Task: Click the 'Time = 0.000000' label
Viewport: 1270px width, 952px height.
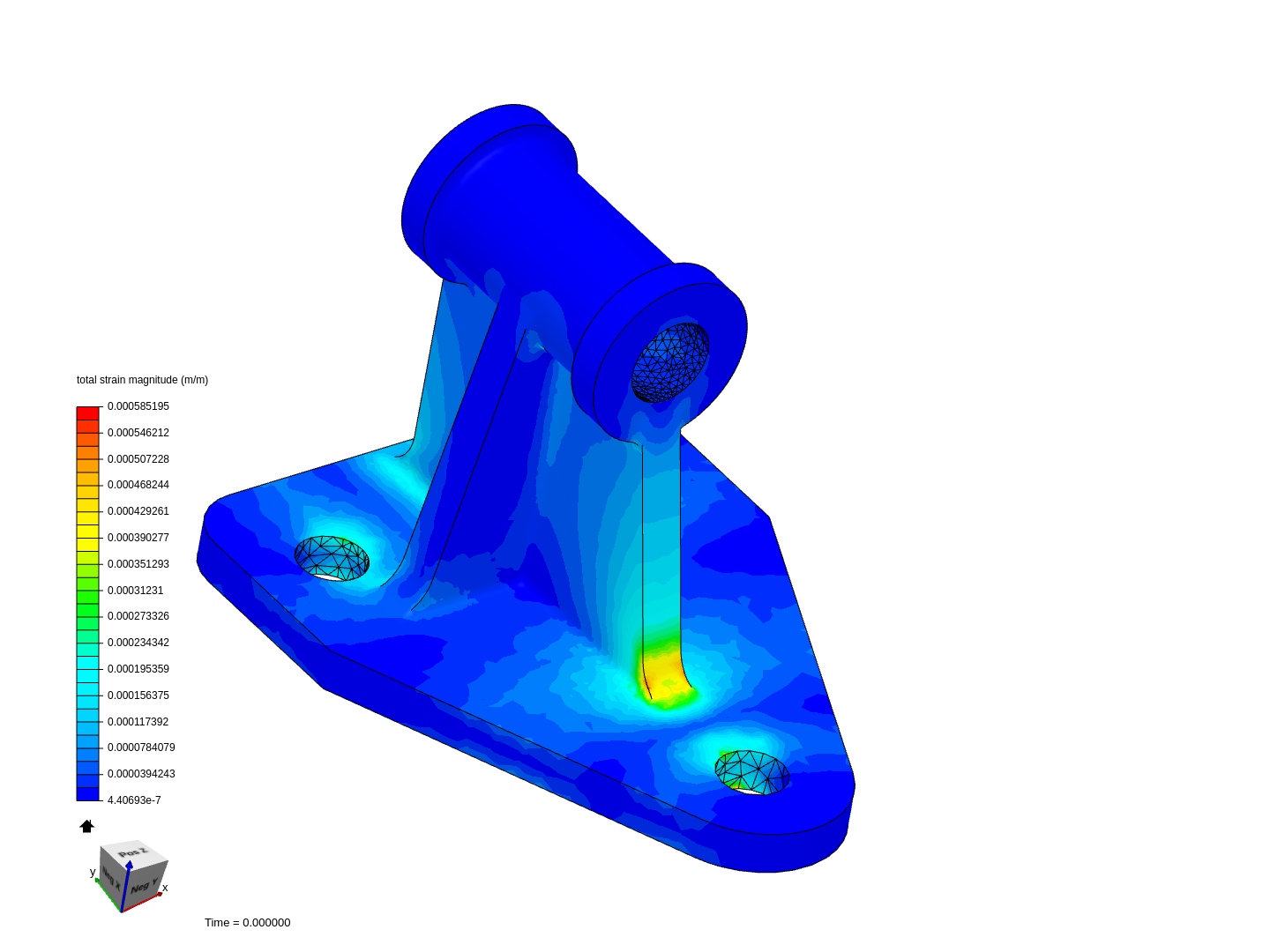Action: click(x=247, y=923)
